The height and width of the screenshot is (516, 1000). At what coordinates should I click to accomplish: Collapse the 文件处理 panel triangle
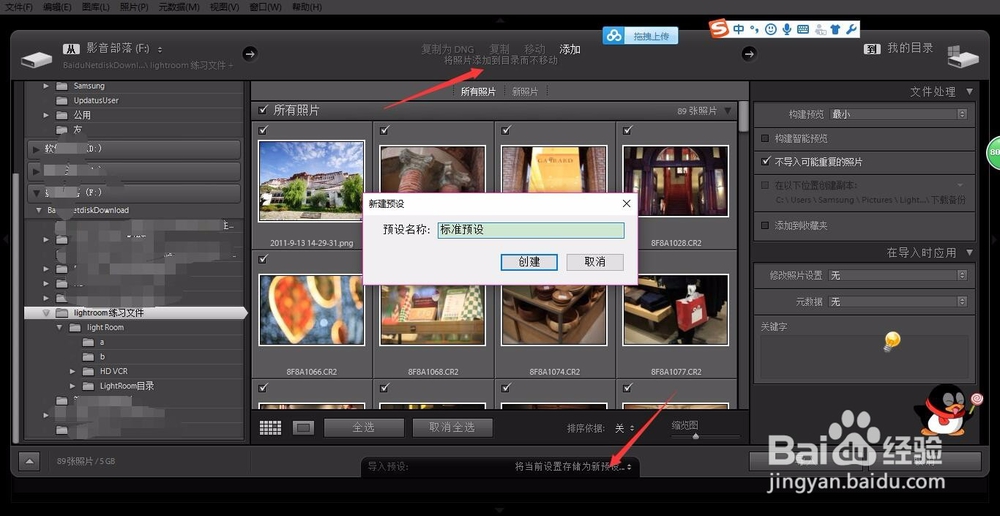969,92
